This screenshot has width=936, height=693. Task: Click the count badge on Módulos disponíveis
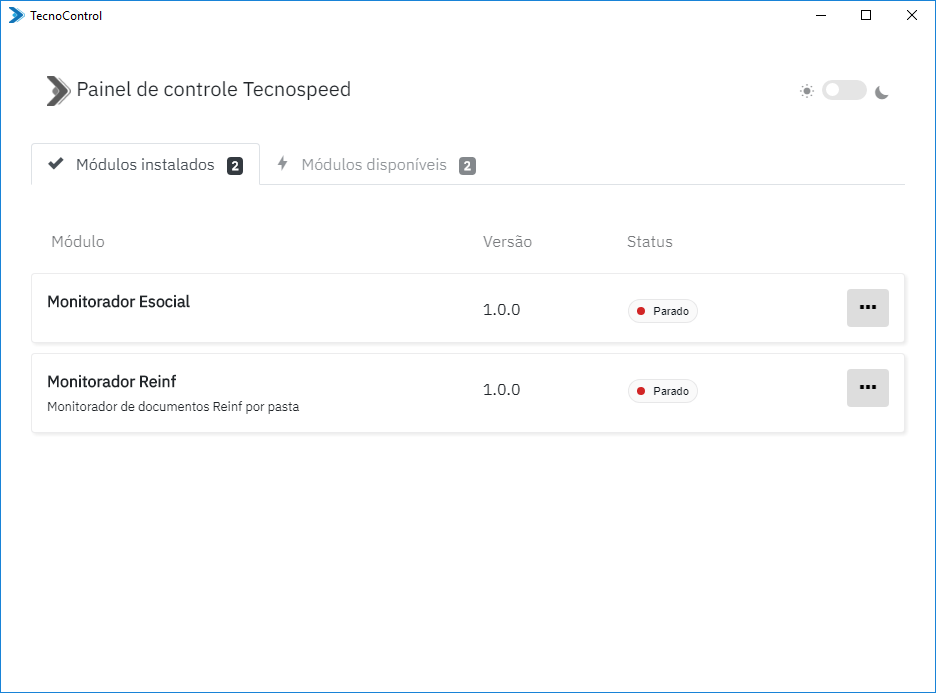pyautogui.click(x=467, y=165)
